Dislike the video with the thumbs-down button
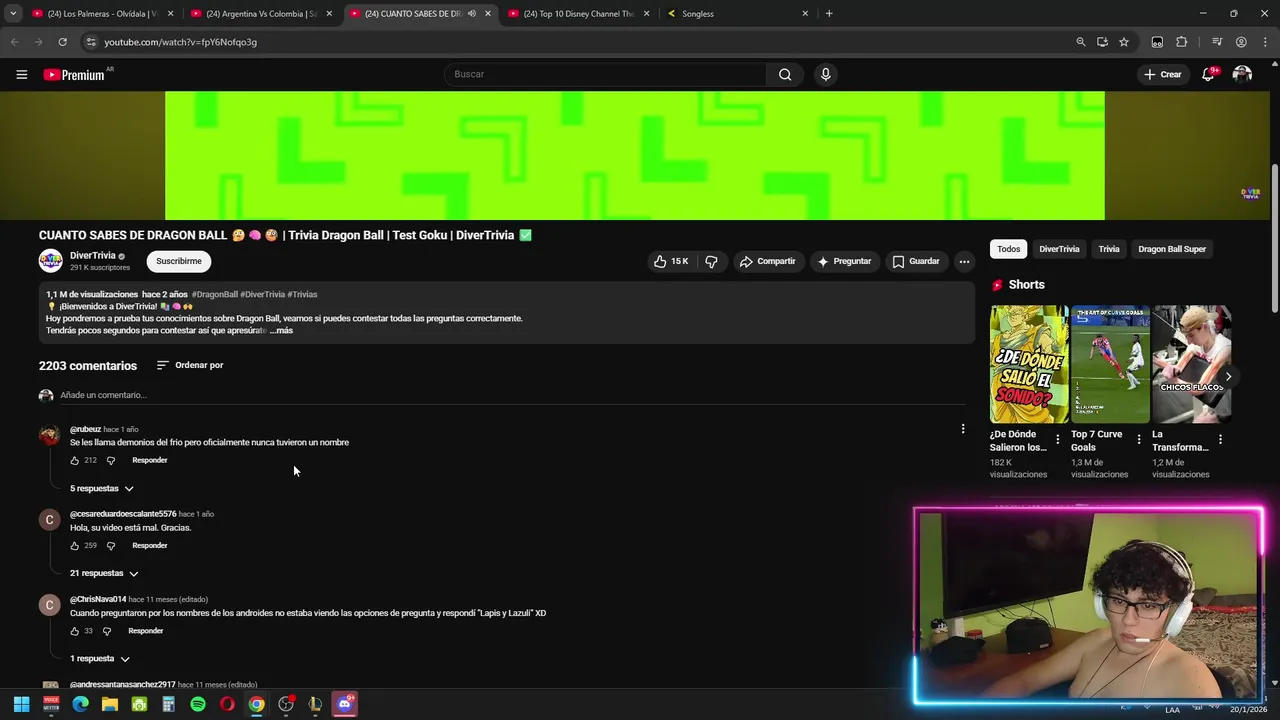The image size is (1280, 720). click(711, 261)
